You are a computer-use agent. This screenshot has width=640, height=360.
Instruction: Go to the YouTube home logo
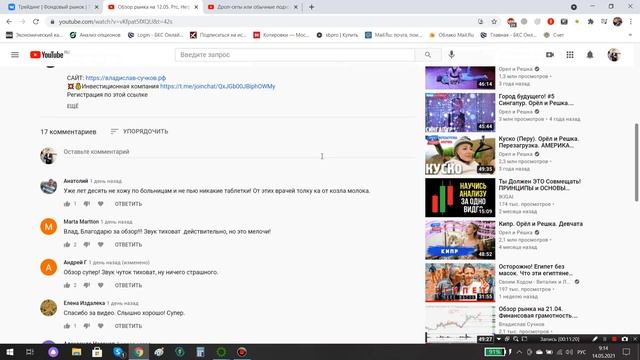click(47, 55)
